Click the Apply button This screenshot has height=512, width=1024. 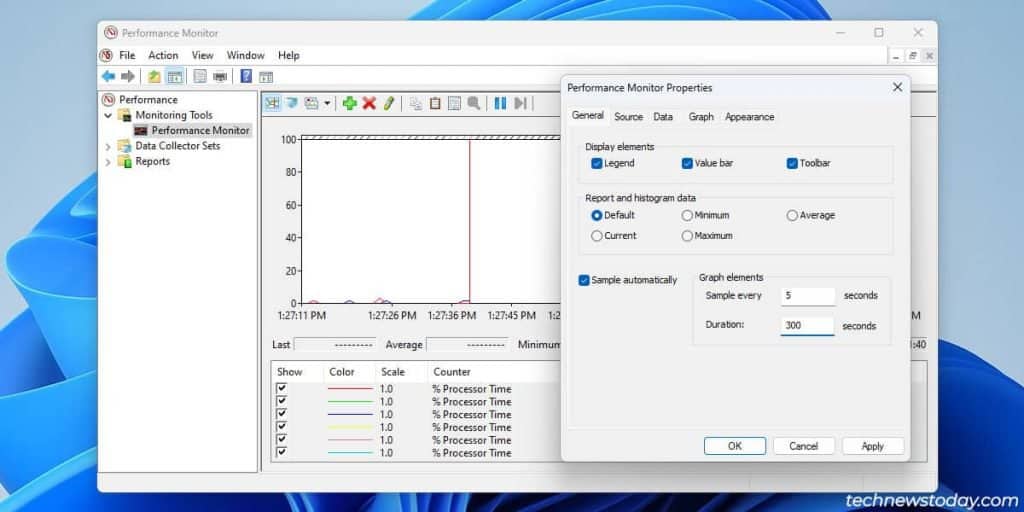point(873,446)
